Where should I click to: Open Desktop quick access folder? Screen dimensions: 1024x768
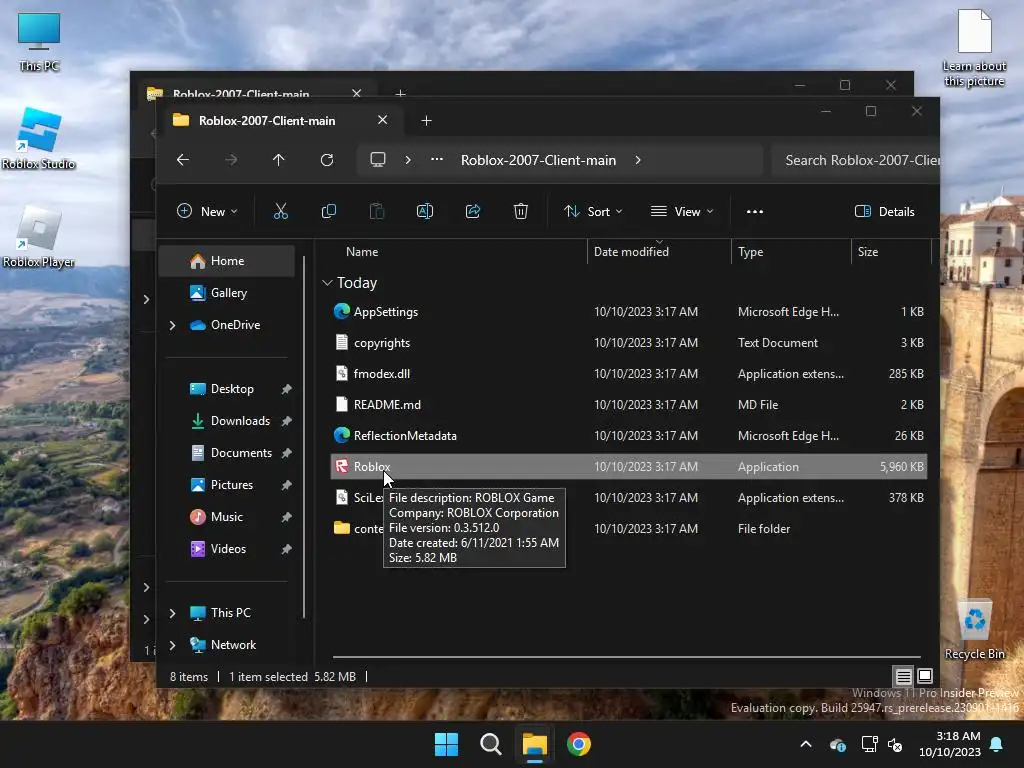point(227,389)
